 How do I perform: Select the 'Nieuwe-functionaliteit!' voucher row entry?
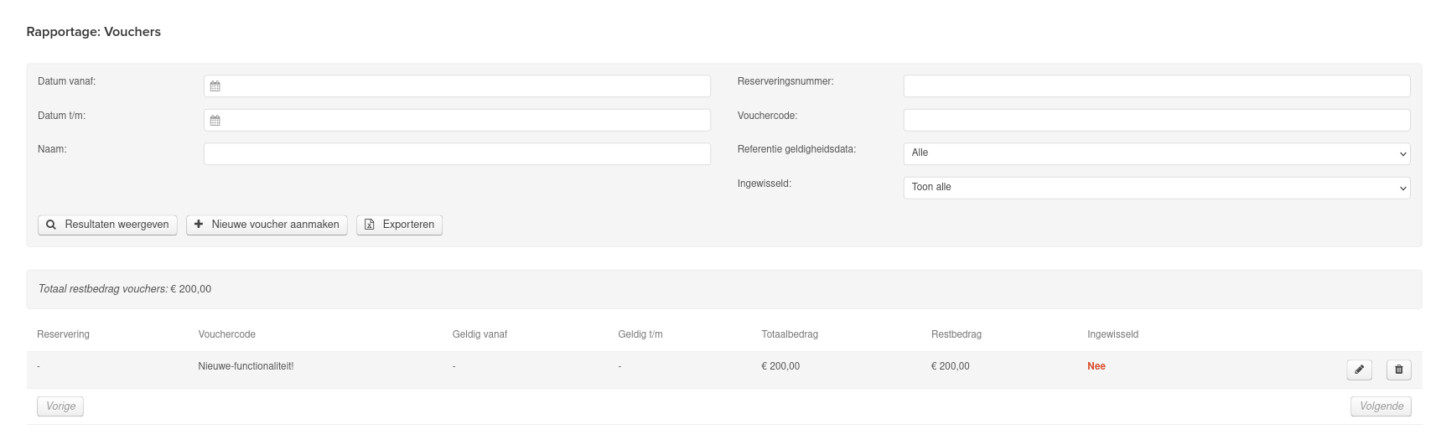[x=246, y=366]
